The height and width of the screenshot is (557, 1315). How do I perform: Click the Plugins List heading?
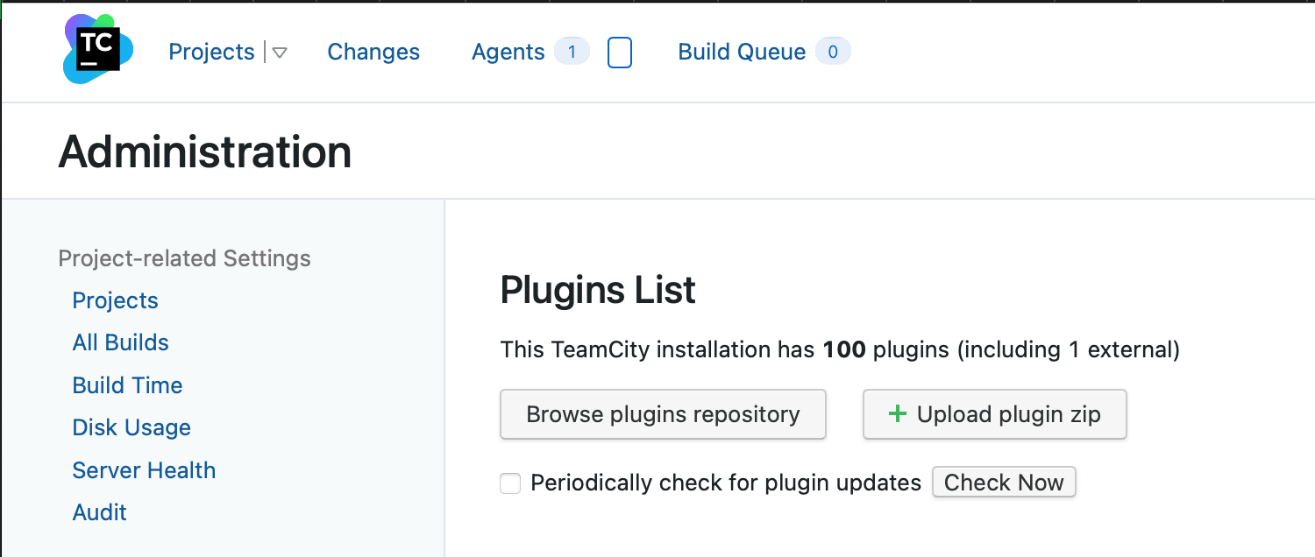tap(598, 291)
